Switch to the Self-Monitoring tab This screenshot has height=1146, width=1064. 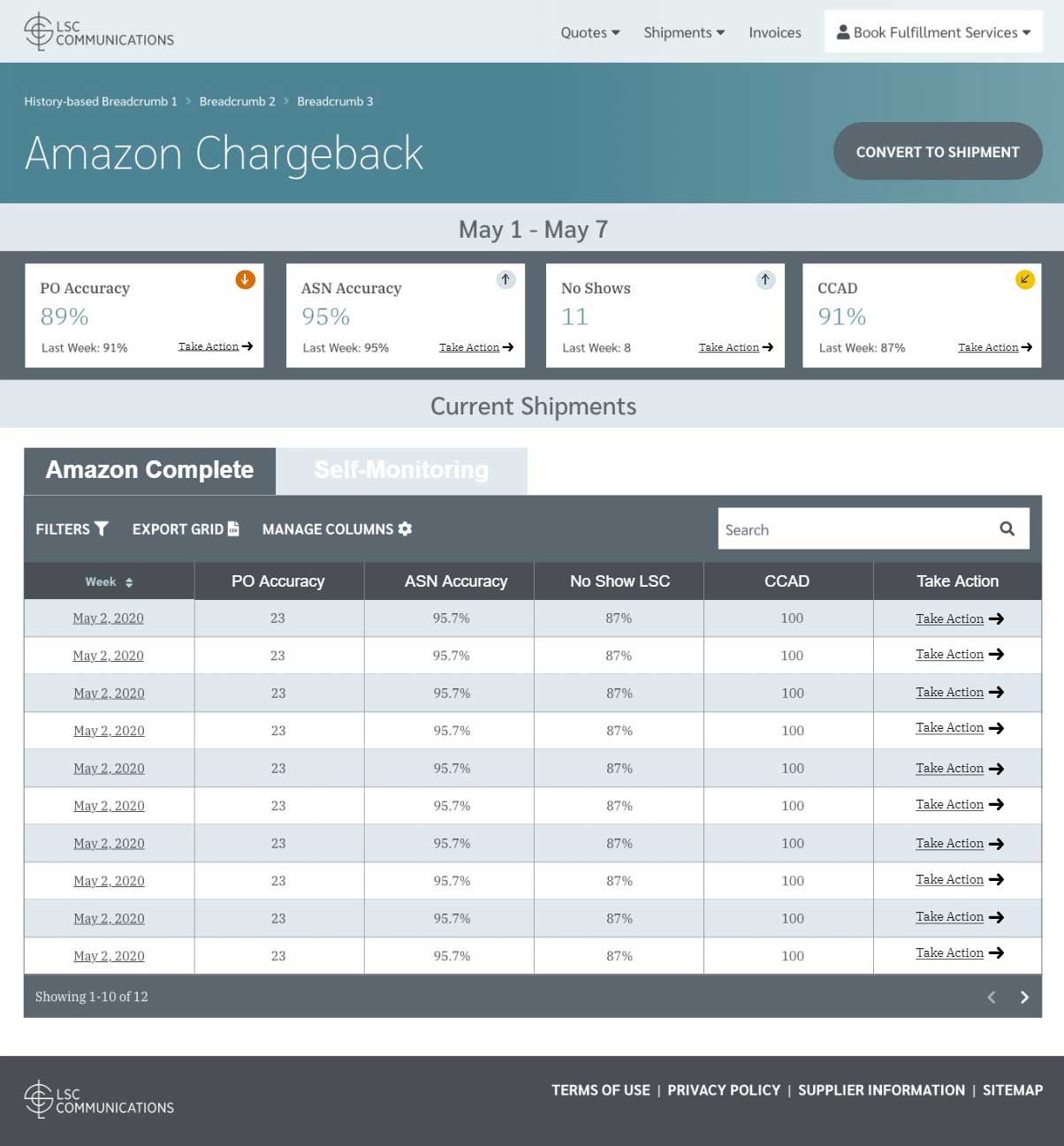pyautogui.click(x=401, y=470)
